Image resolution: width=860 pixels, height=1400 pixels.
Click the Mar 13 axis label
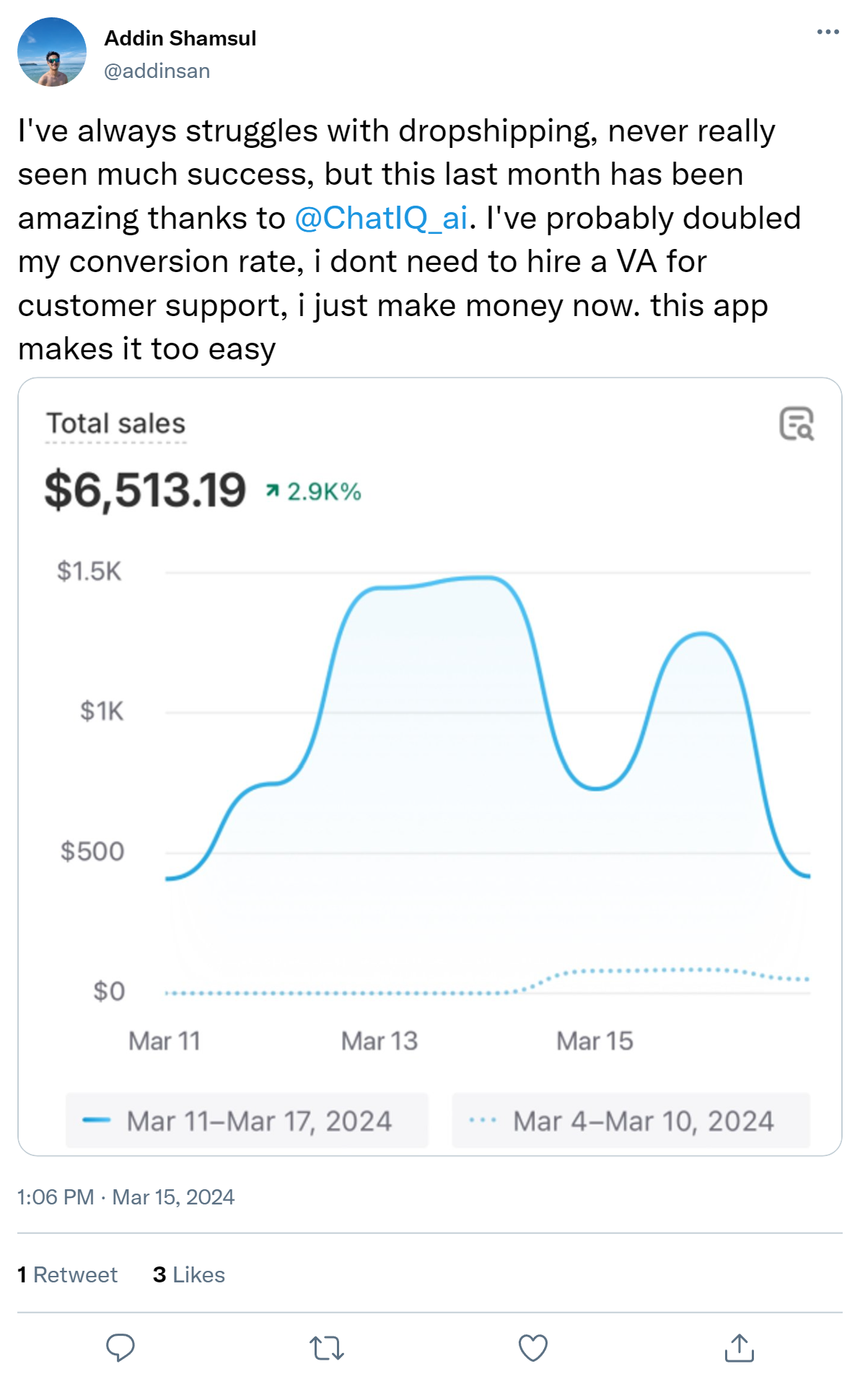379,1041
